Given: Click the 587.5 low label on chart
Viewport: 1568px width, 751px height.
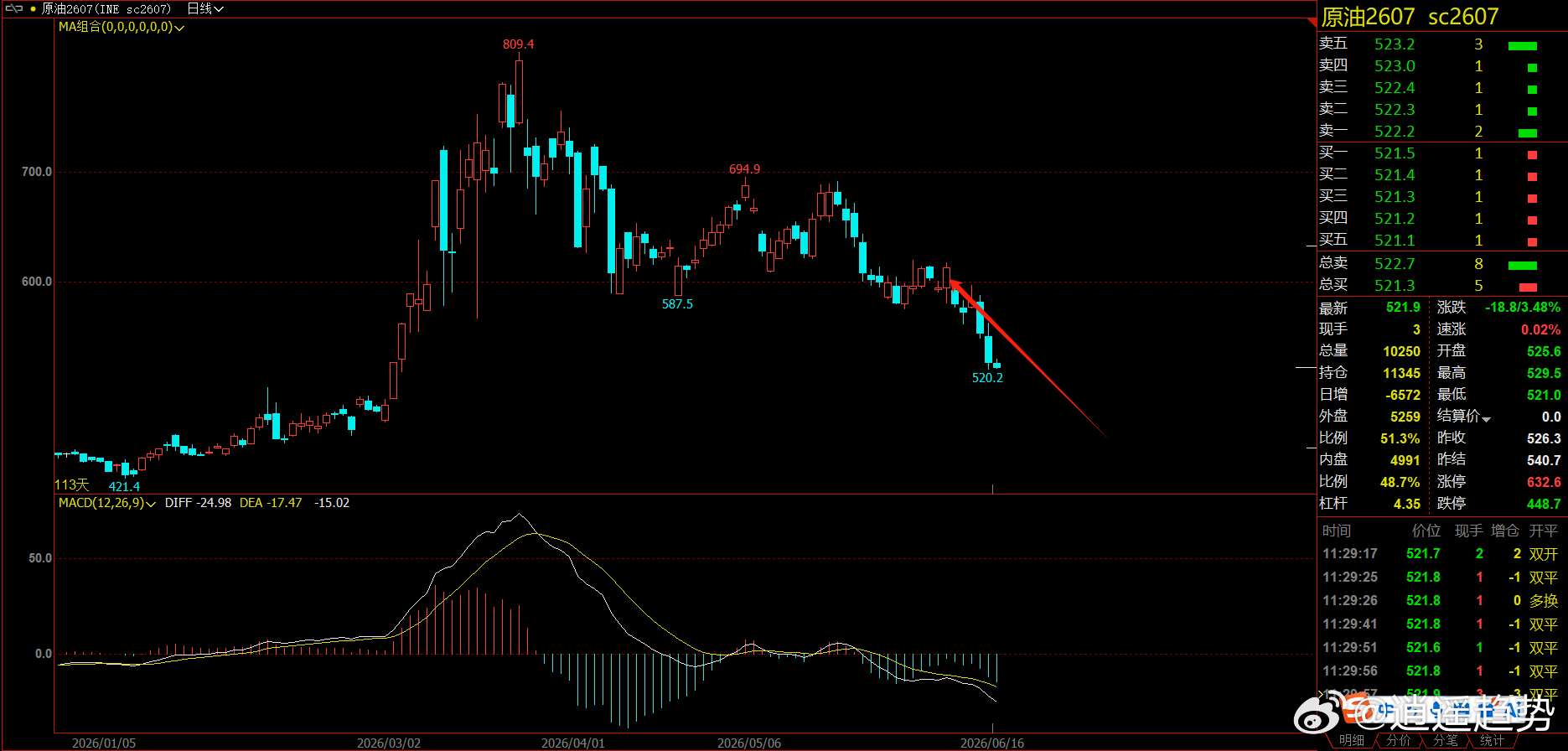Looking at the screenshot, I should click(677, 304).
